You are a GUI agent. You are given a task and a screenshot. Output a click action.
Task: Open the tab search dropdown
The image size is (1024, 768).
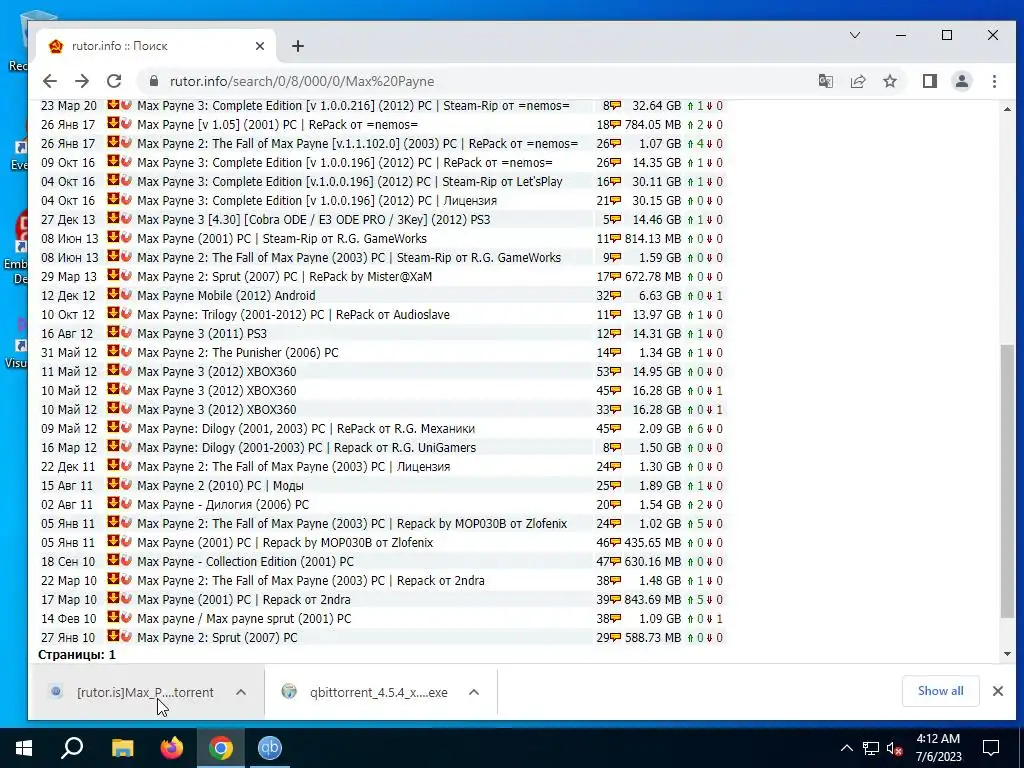[855, 35]
